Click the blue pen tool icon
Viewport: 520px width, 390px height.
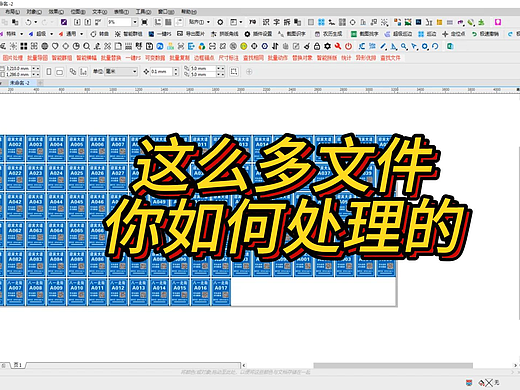[x=383, y=46]
